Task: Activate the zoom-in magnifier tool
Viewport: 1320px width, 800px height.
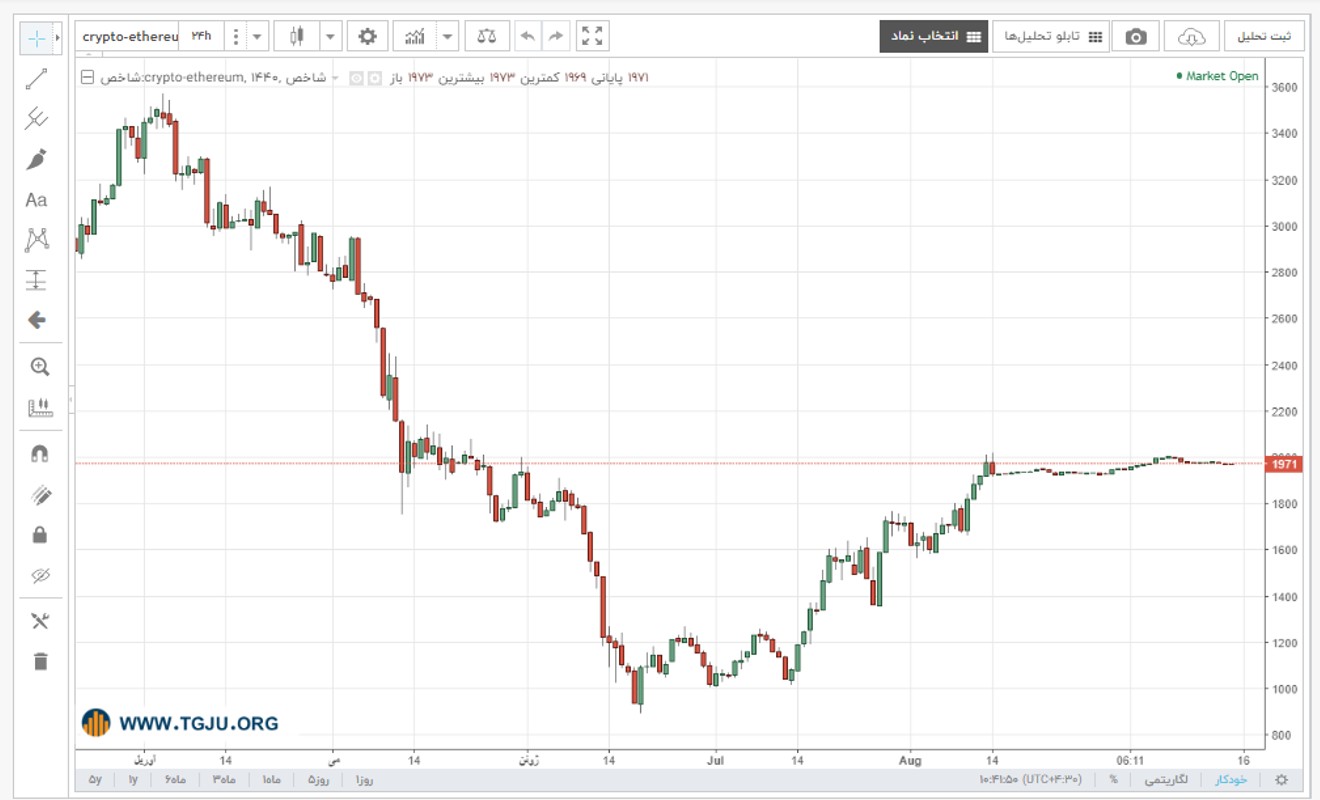Action: [x=39, y=367]
